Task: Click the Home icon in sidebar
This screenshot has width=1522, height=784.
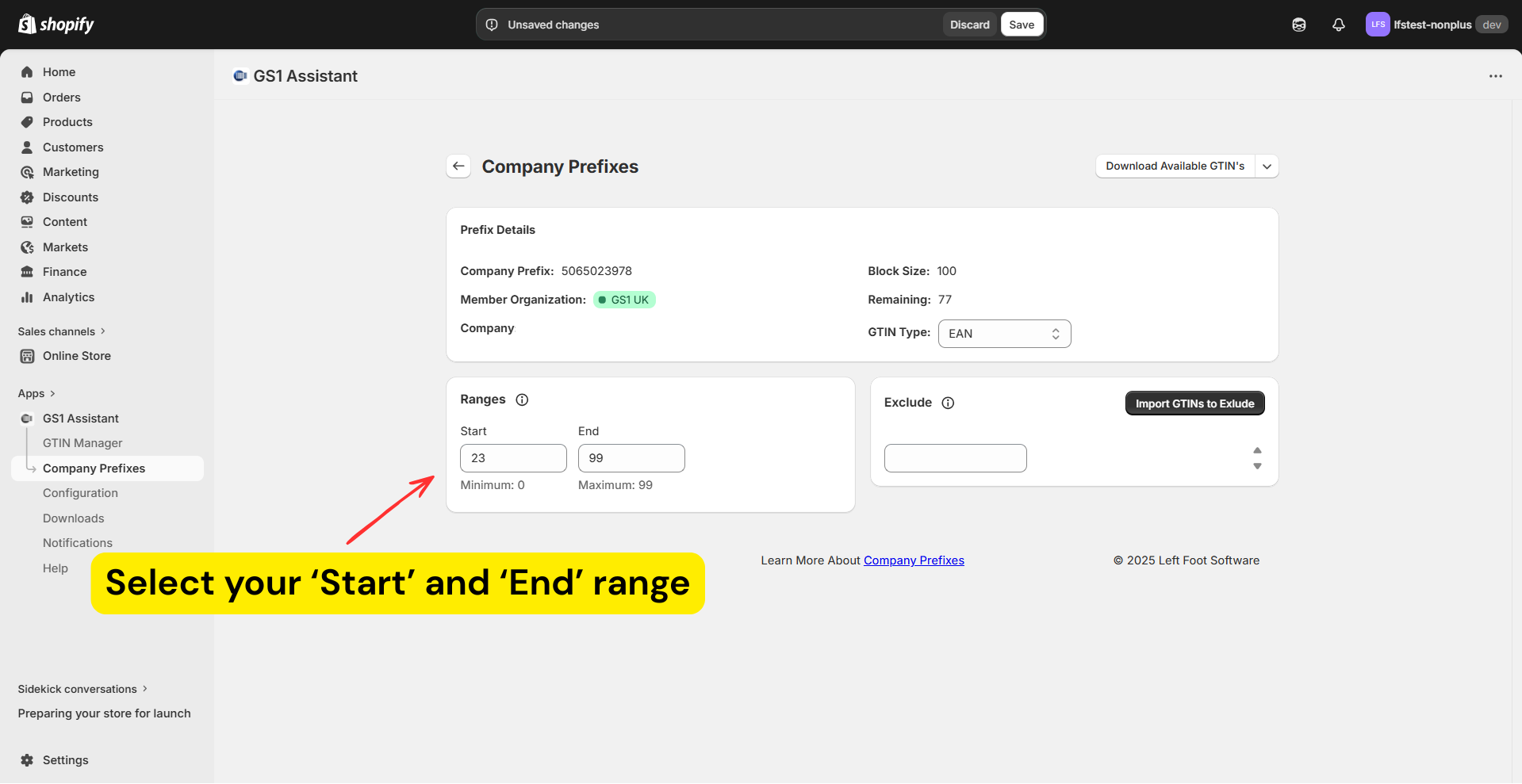Action: pos(27,72)
